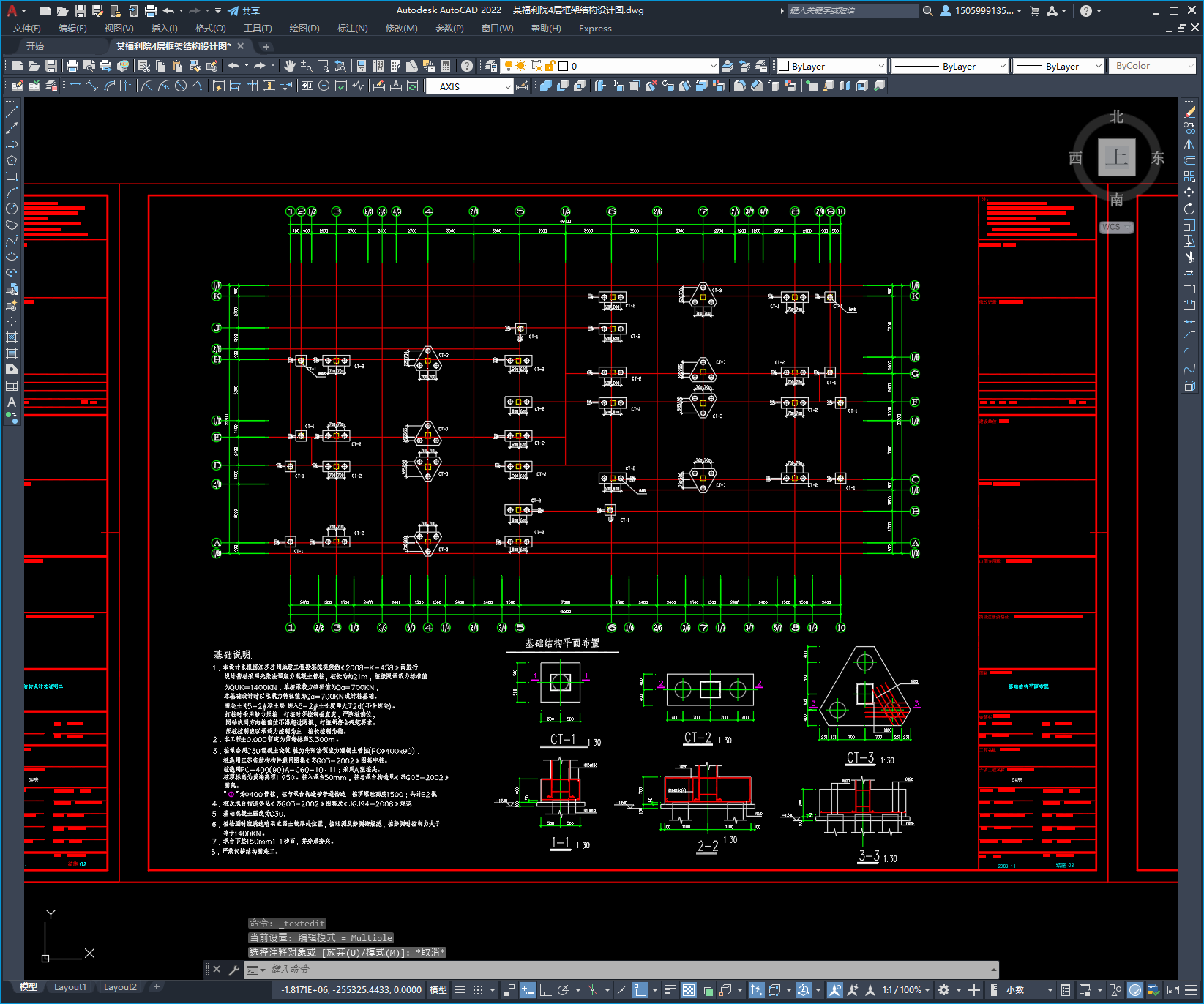Expand the undo history arrow in the quick access toolbar
This screenshot has height=1004, width=1204.
[182, 11]
